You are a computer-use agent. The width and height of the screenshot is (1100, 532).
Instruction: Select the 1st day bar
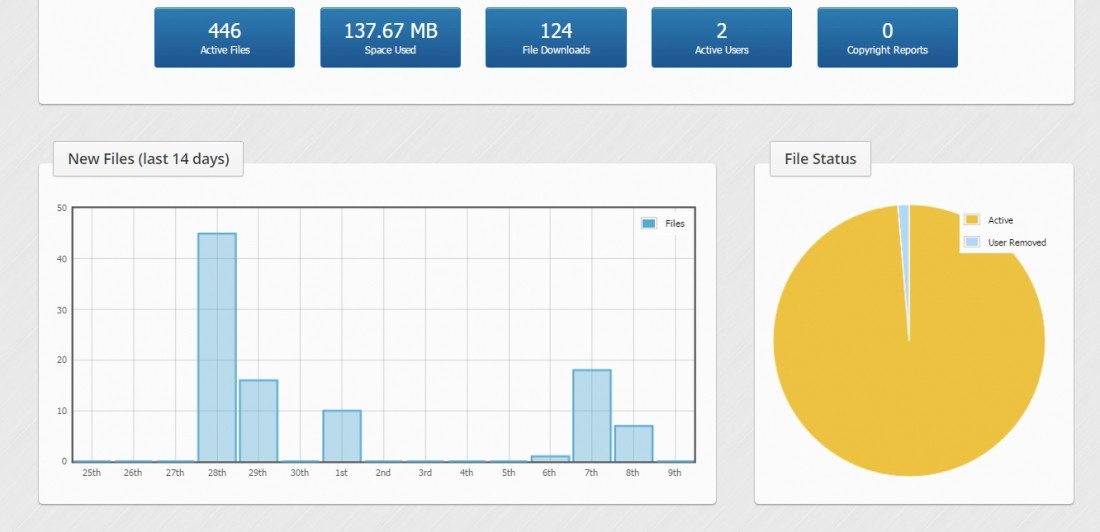coord(342,436)
